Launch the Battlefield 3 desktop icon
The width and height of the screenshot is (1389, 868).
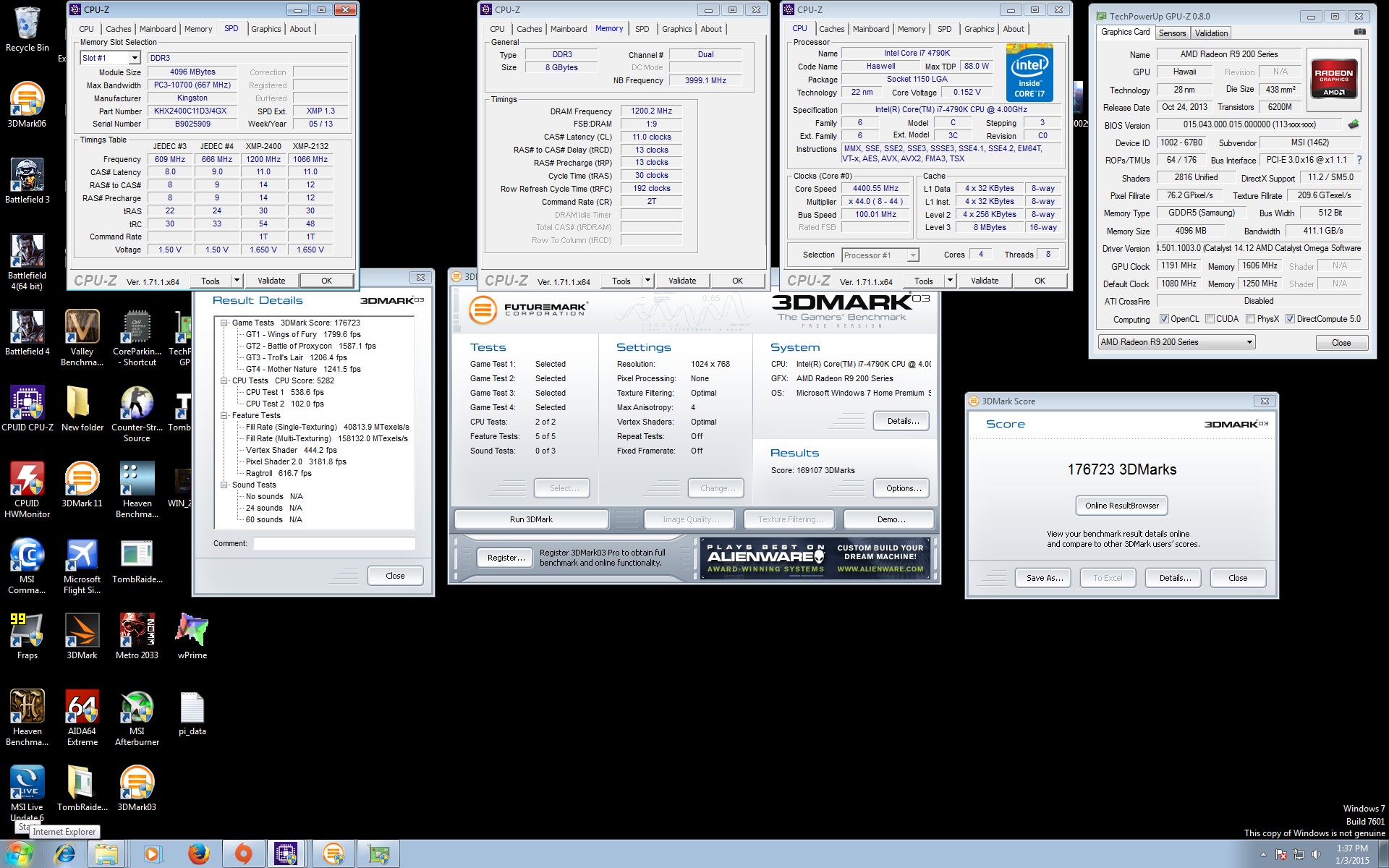tap(27, 181)
